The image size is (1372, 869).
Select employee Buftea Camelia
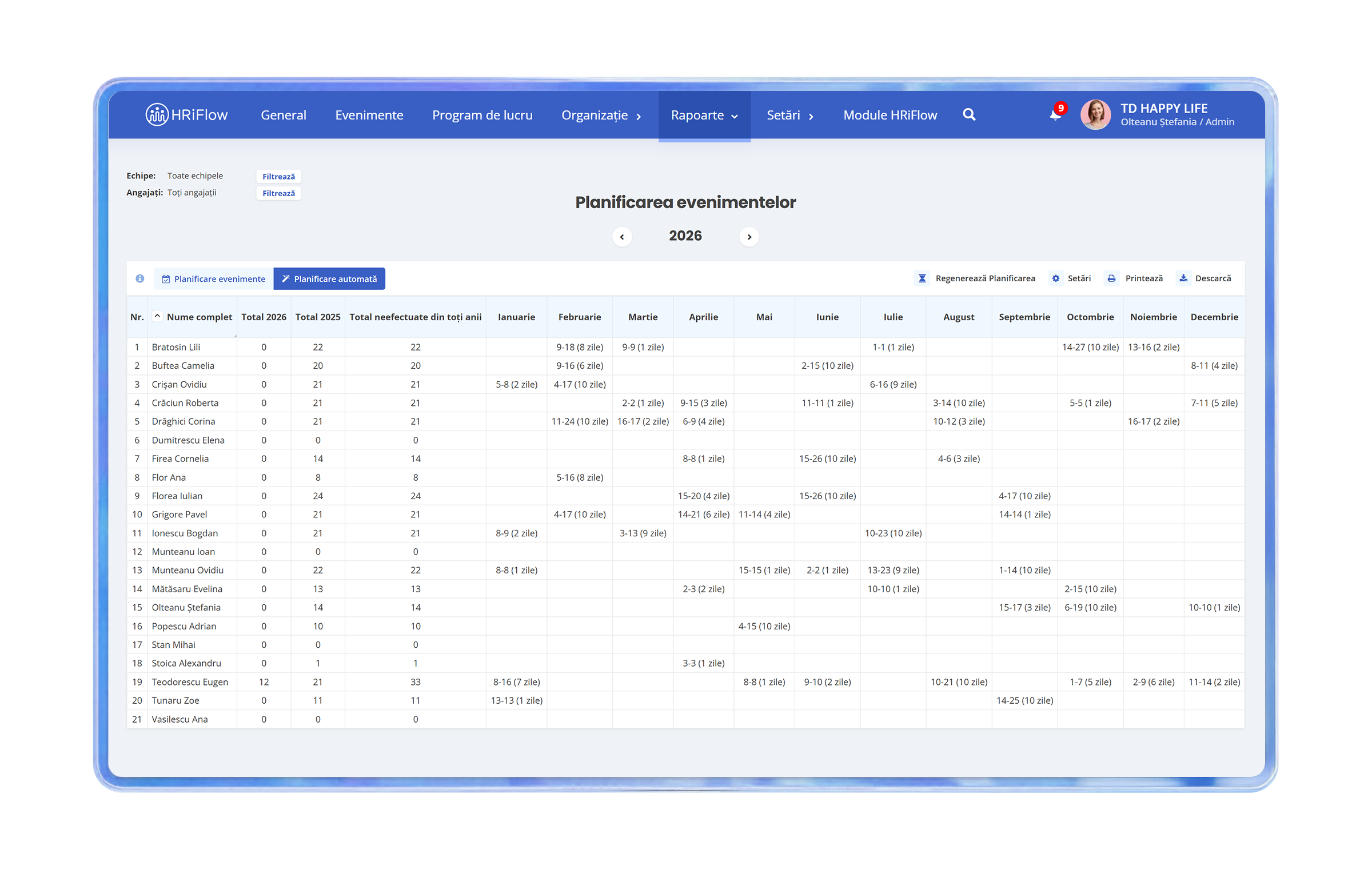(x=183, y=365)
